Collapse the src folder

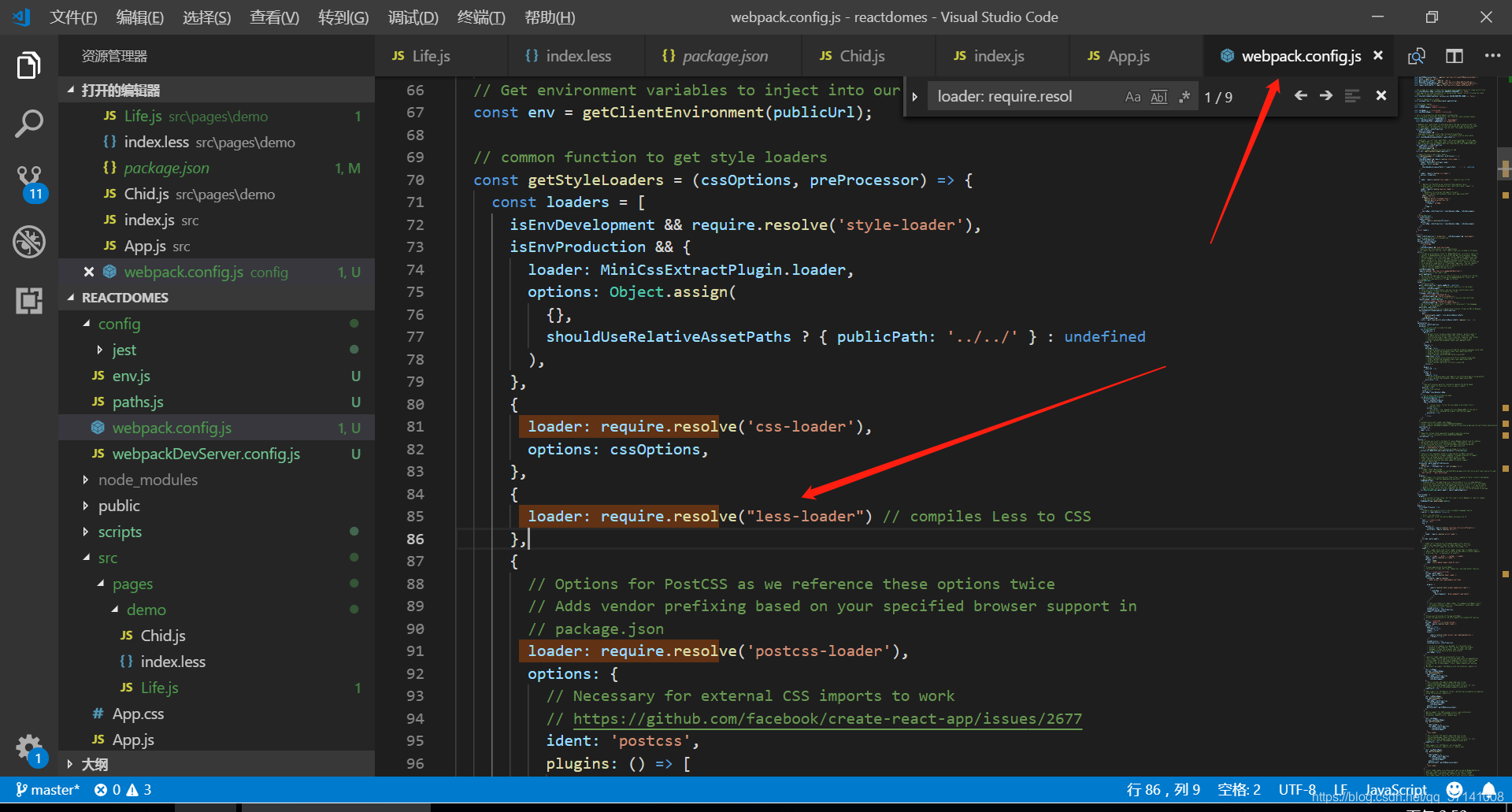87,558
